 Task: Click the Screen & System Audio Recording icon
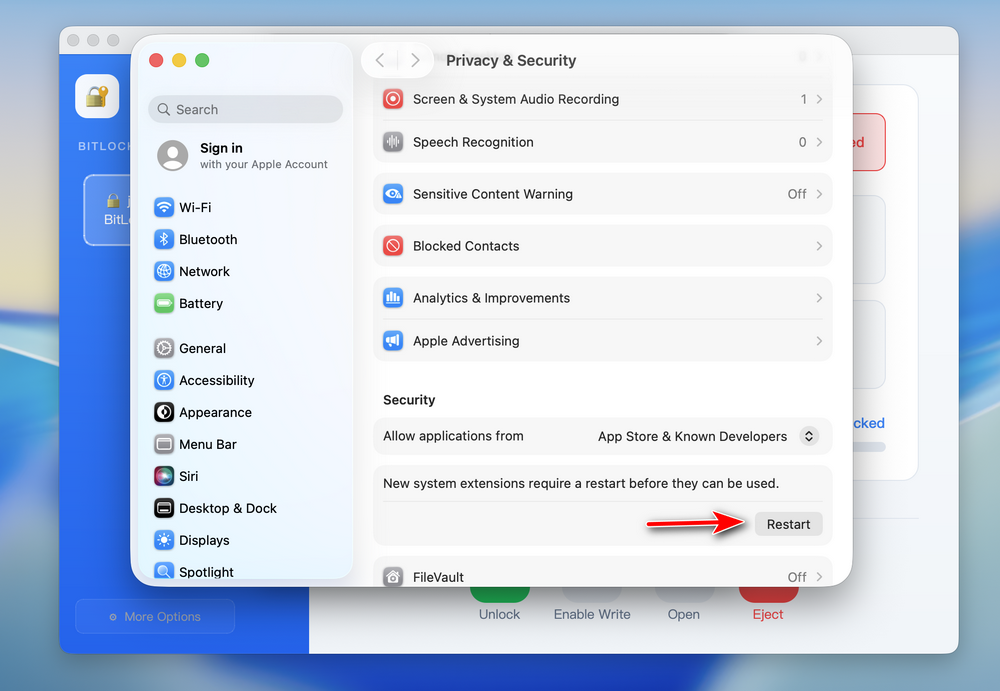393,99
